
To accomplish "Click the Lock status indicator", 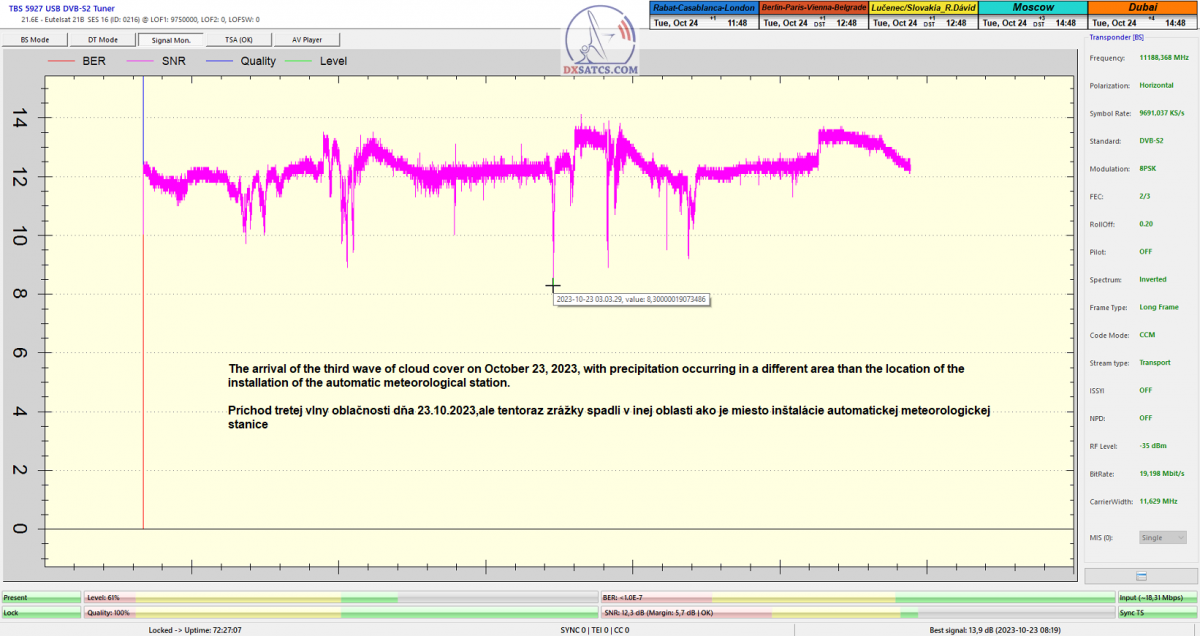I will (41, 612).
